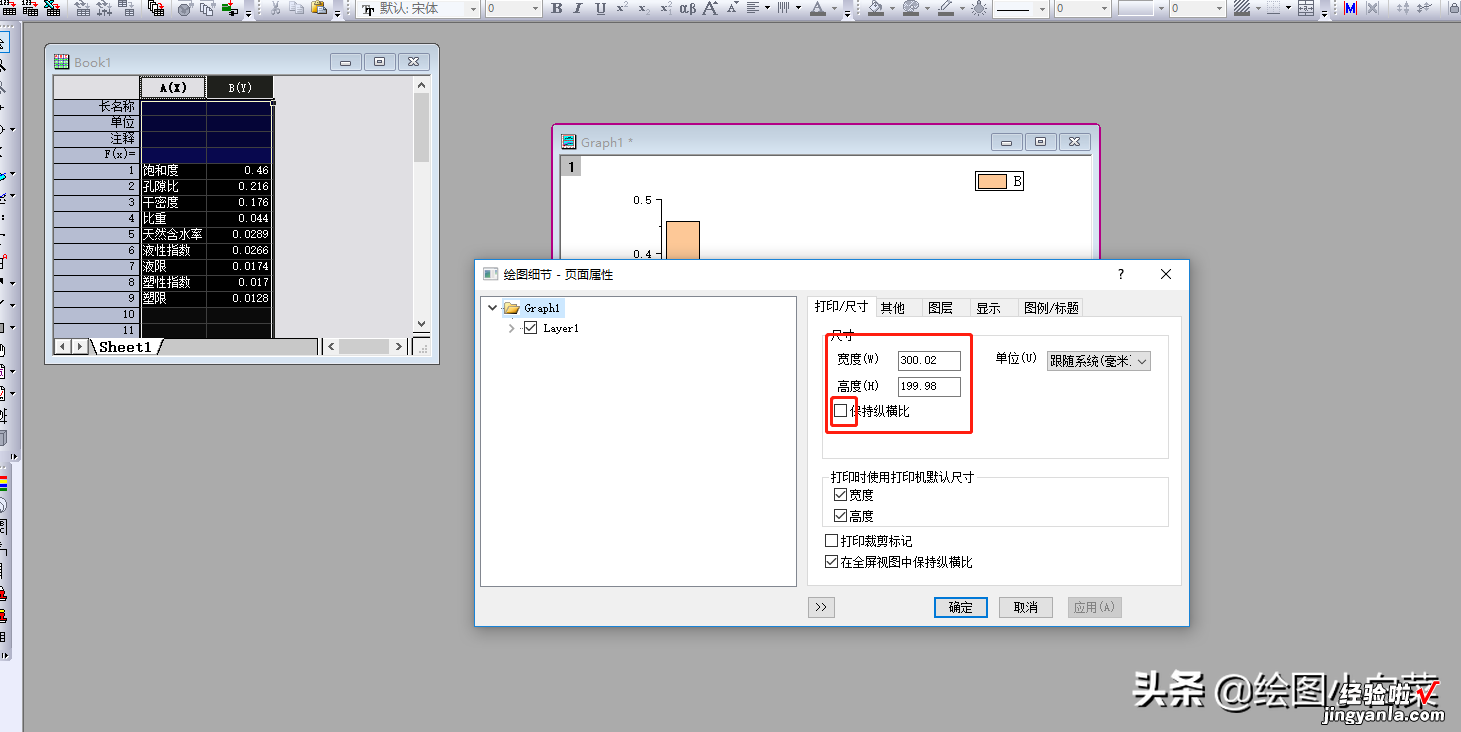Screen dimensions: 1461x732
Task: Click Book1 vertical scrollbar down arrow
Action: point(421,324)
